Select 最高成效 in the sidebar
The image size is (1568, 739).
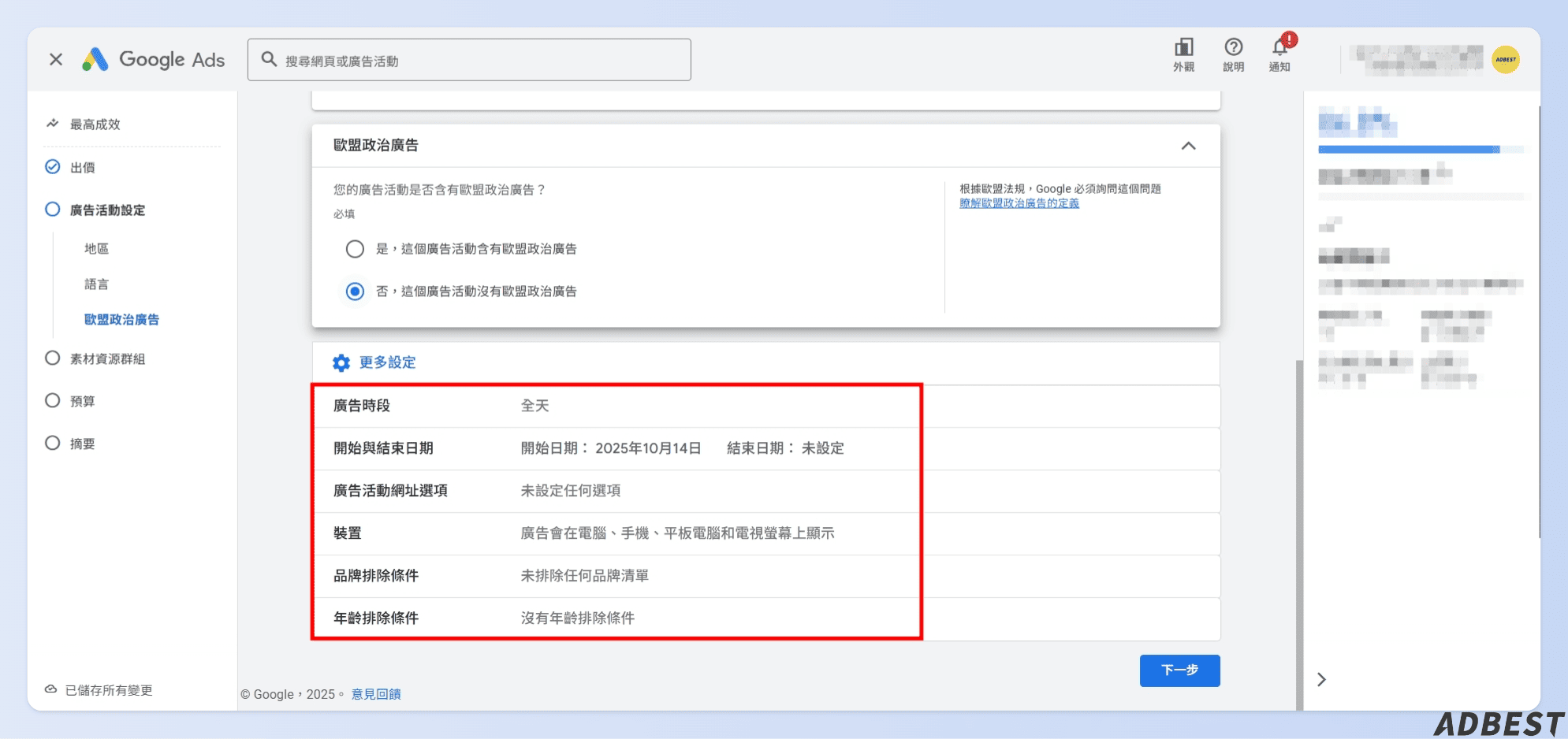[x=95, y=124]
